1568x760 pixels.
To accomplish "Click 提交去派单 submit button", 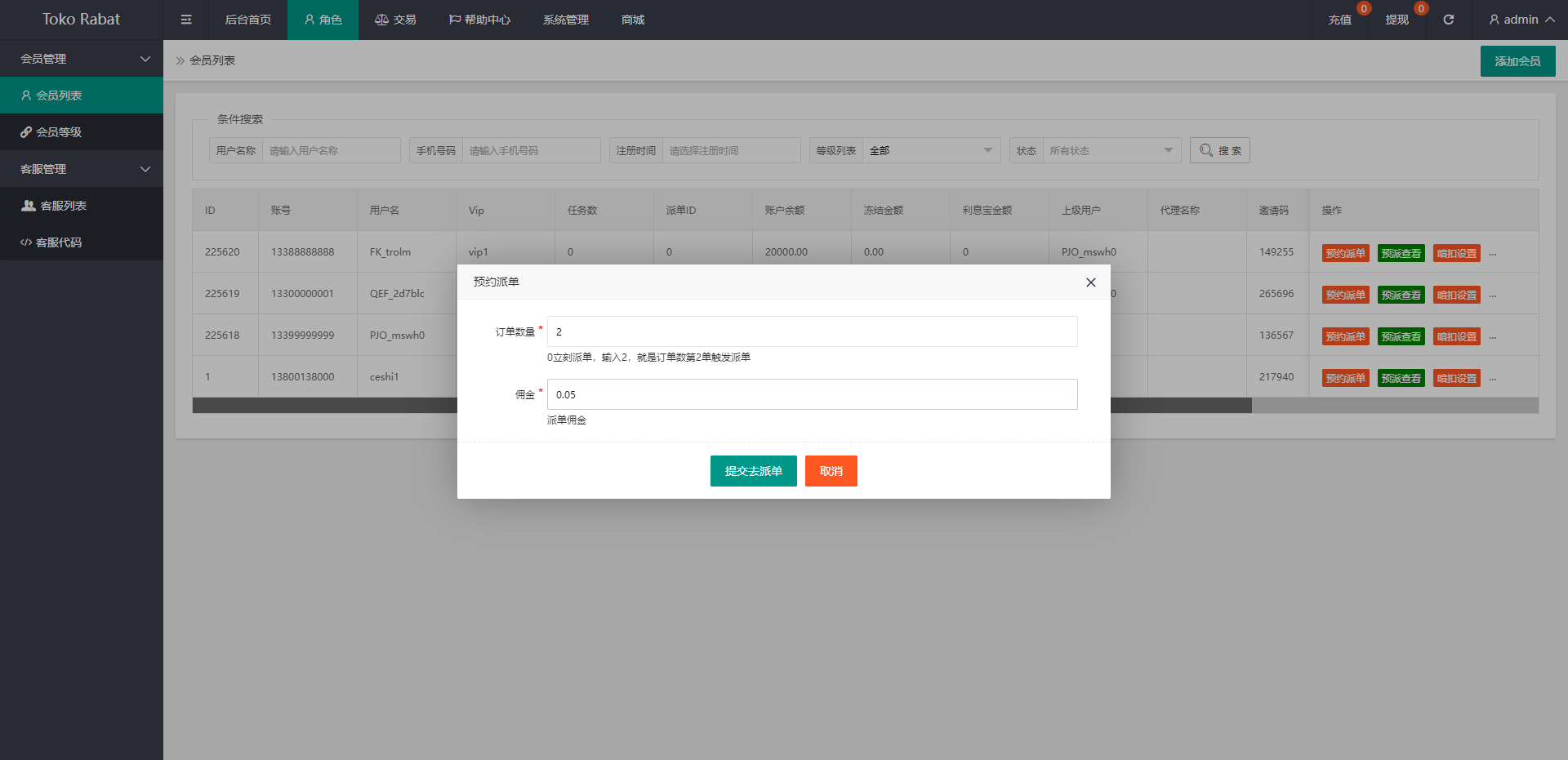I will [753, 471].
